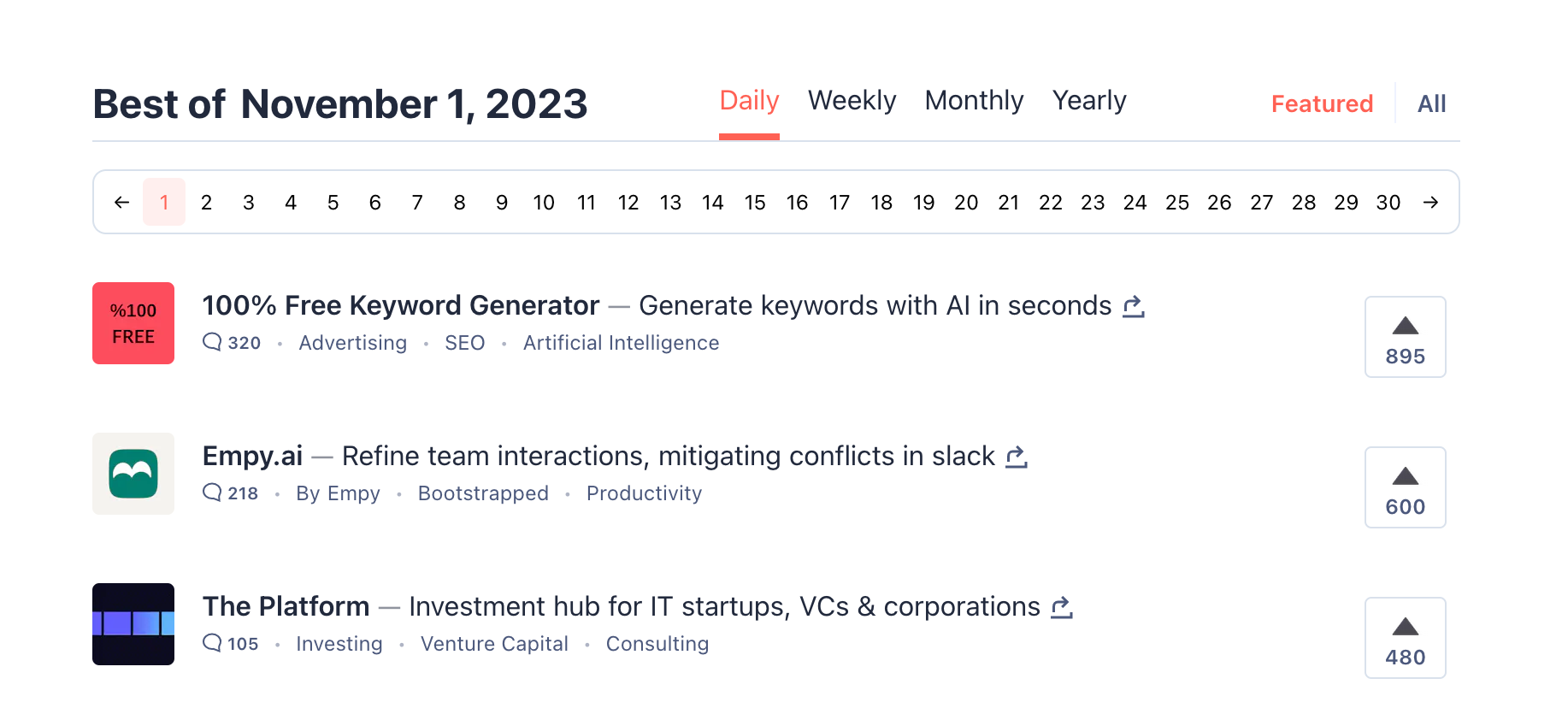Show All products filter
Viewport: 1568px width, 708px height.
tap(1431, 104)
